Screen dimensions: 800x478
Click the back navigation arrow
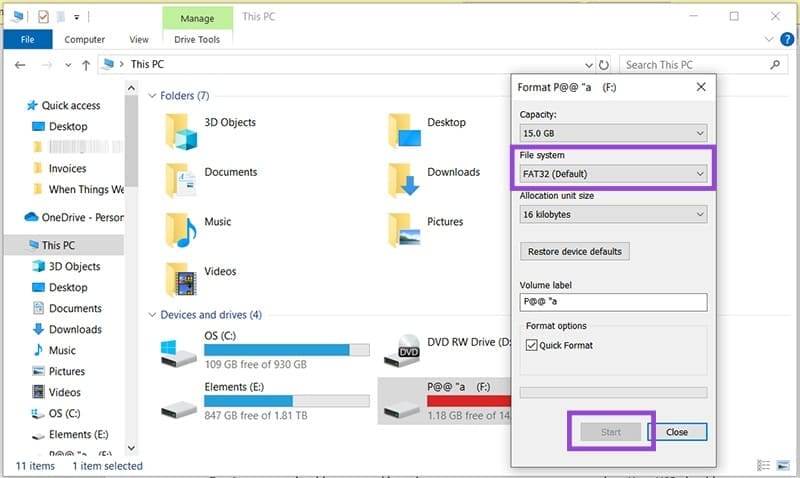(22, 65)
